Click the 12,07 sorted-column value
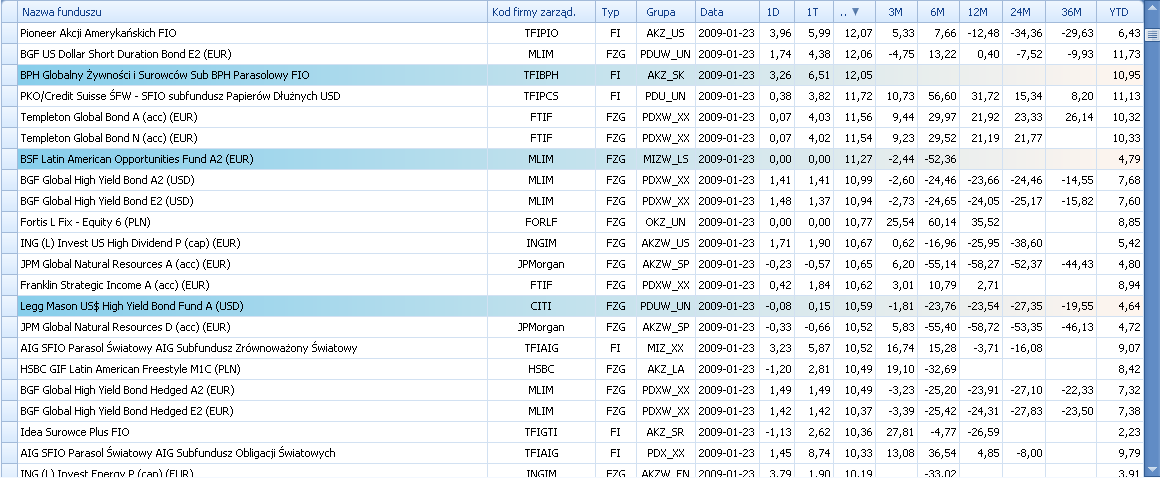Viewport: 1160px width, 478px height. 856,33
